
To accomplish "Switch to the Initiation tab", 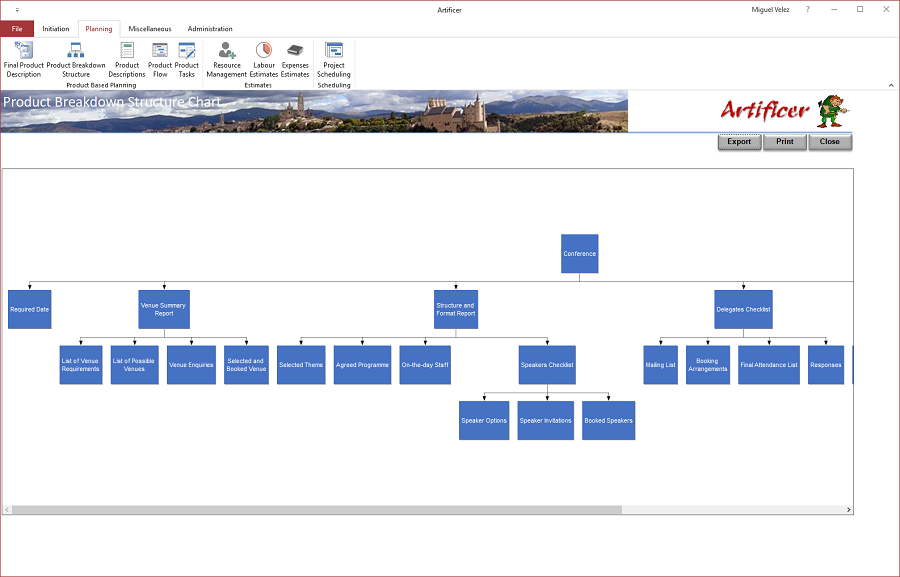I will click(x=56, y=29).
